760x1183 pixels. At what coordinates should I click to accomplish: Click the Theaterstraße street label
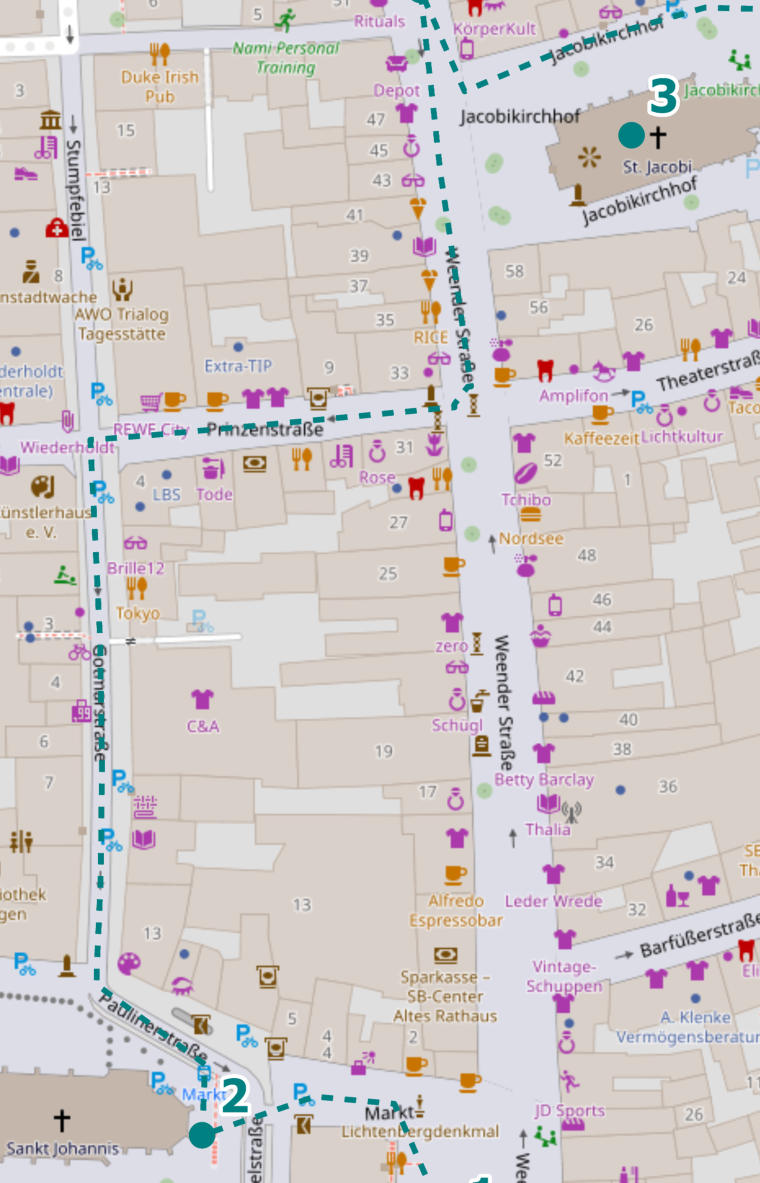(x=707, y=371)
